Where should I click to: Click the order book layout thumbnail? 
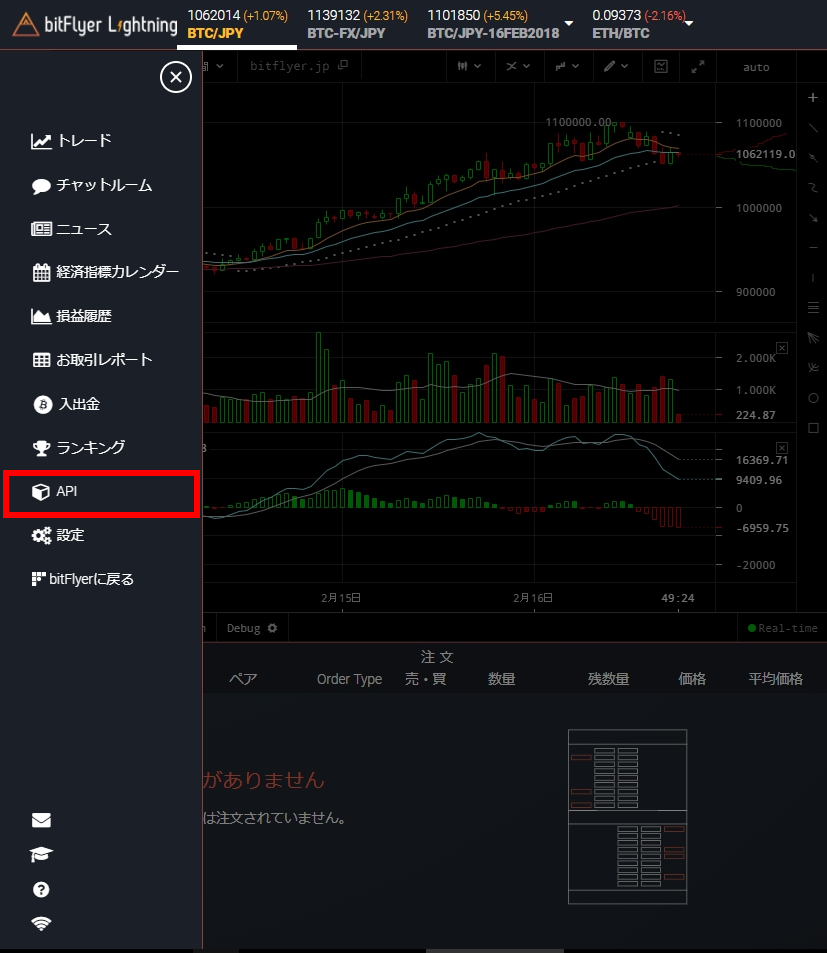(628, 817)
